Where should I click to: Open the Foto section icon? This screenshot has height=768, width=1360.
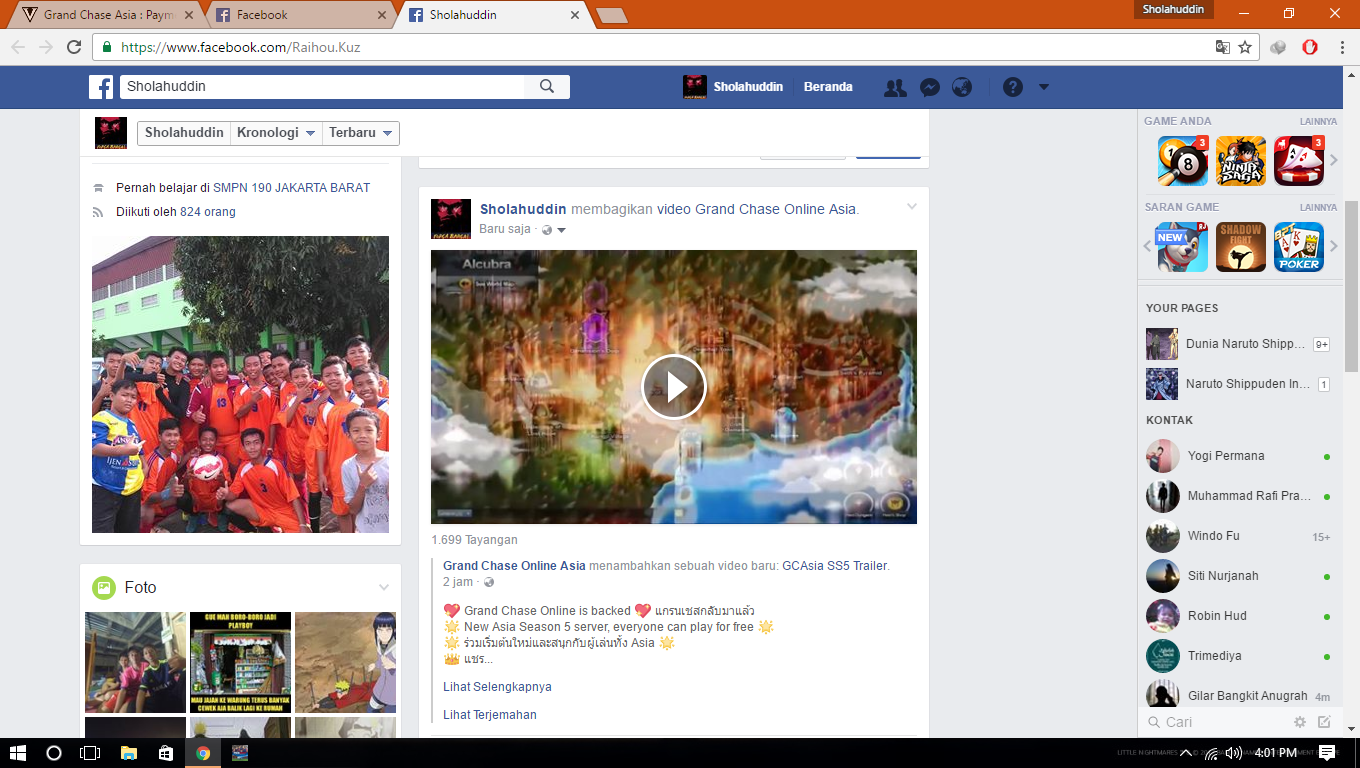(x=103, y=588)
